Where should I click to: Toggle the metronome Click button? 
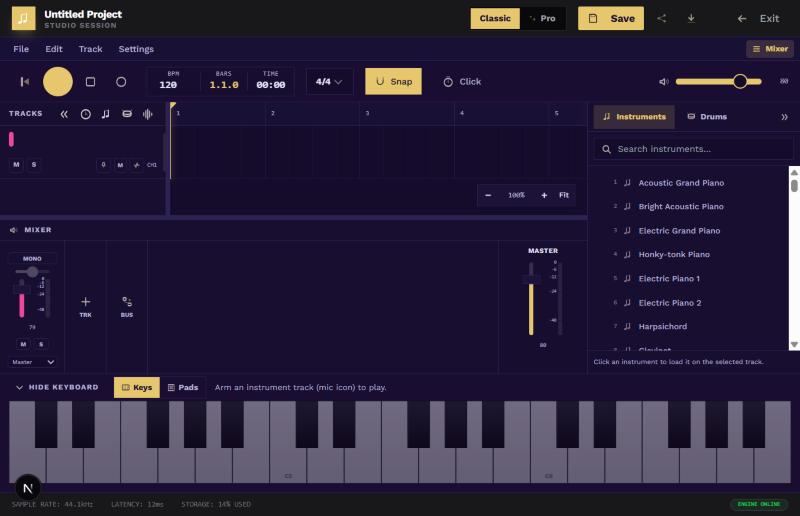click(462, 82)
